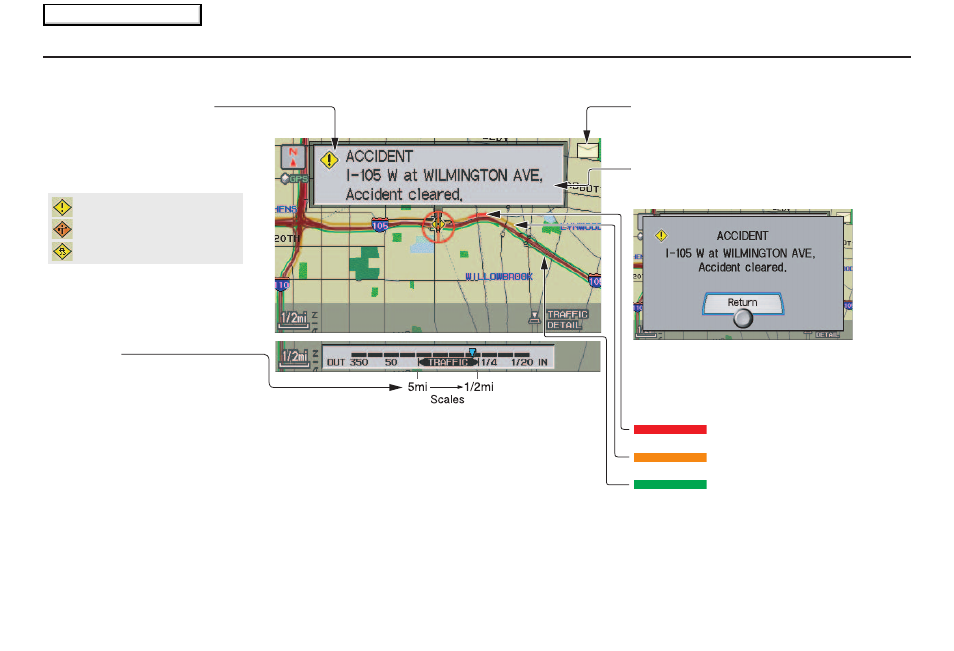Click the large dark green area on the map
Viewport: 954px width, 651px height.
pos(365,263)
